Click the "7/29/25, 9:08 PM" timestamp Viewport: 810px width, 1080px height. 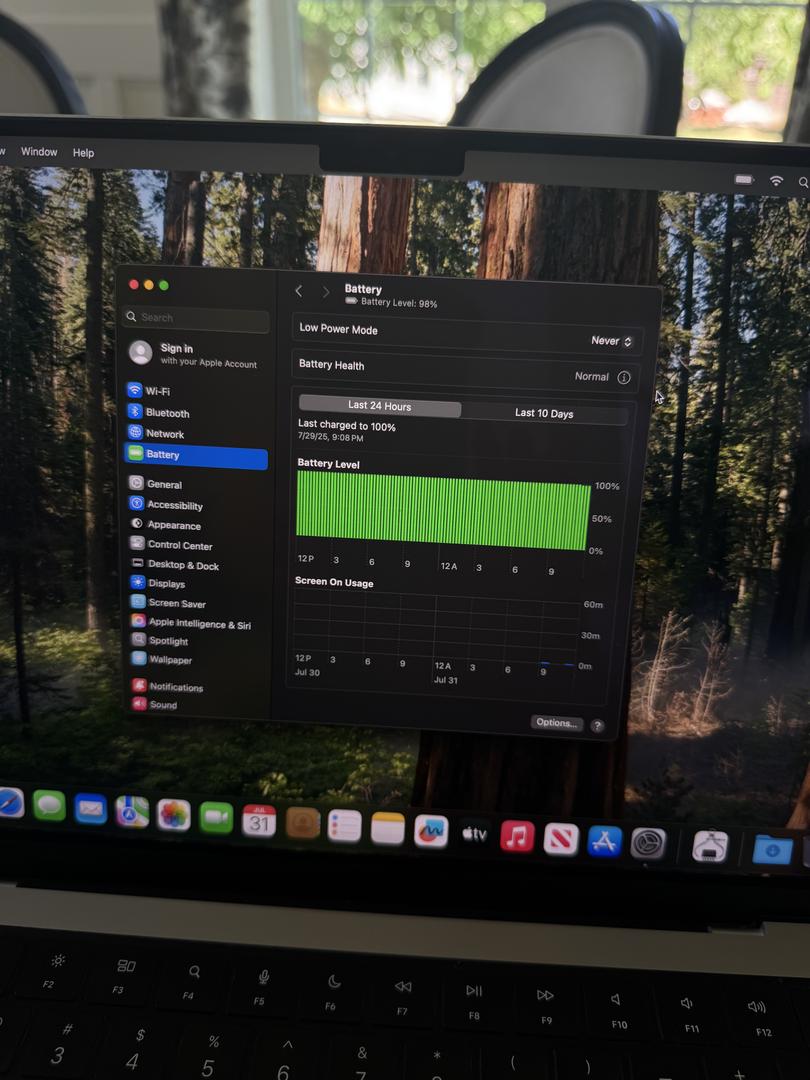(x=330, y=437)
